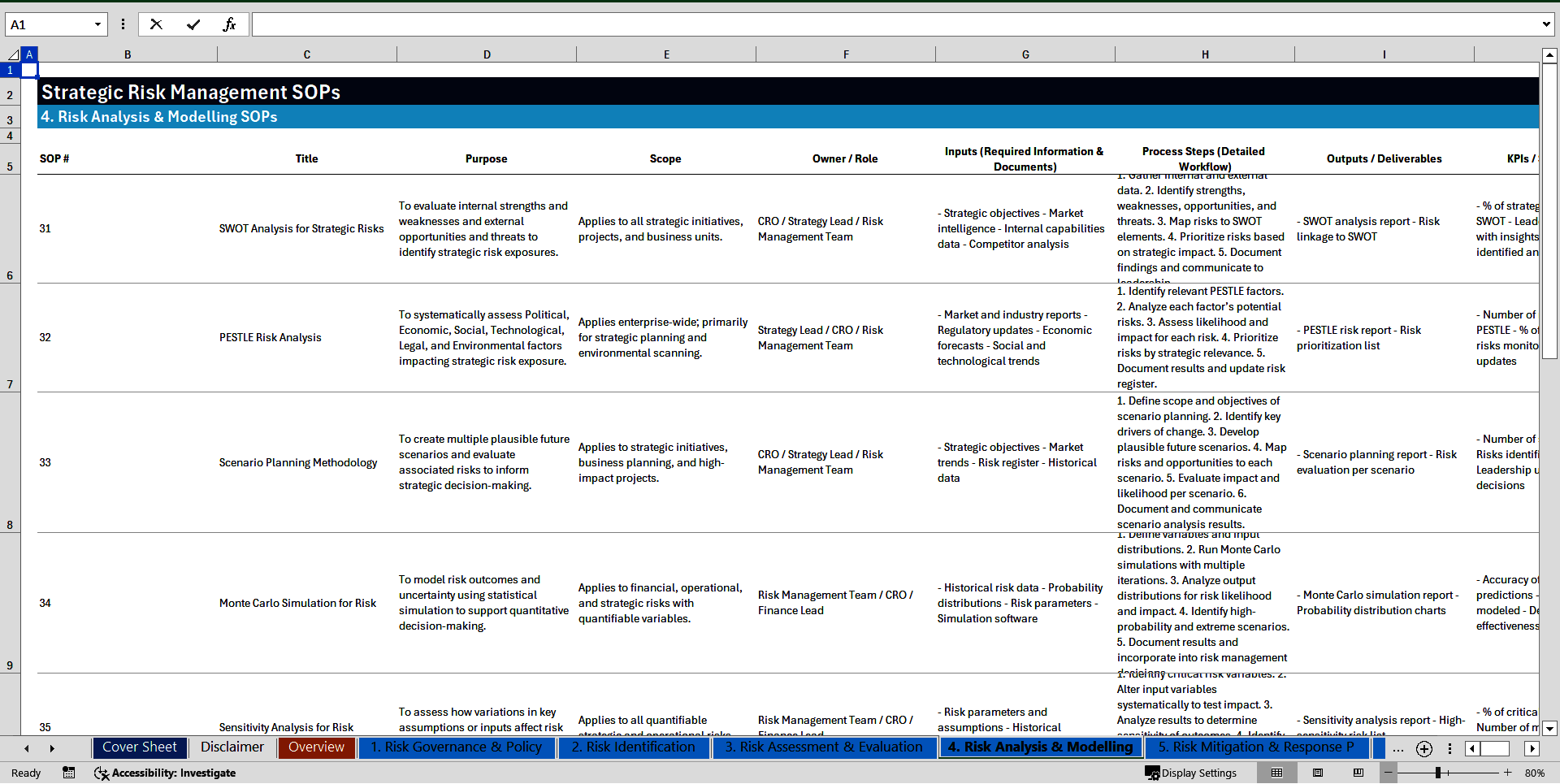Click the 80% zoom level

click(1534, 773)
